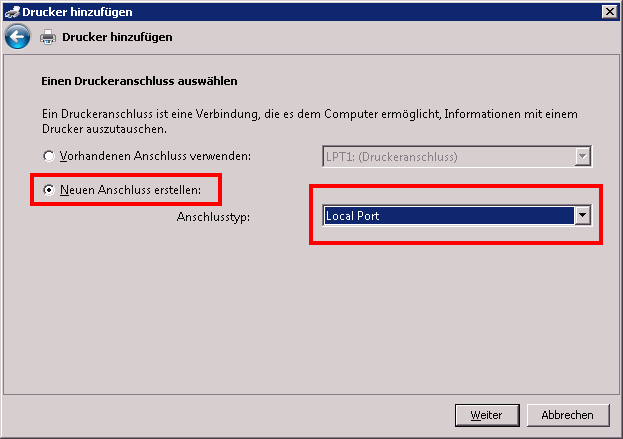
Task: Close the Drucker hinzufügen dialog
Action: (x=609, y=11)
